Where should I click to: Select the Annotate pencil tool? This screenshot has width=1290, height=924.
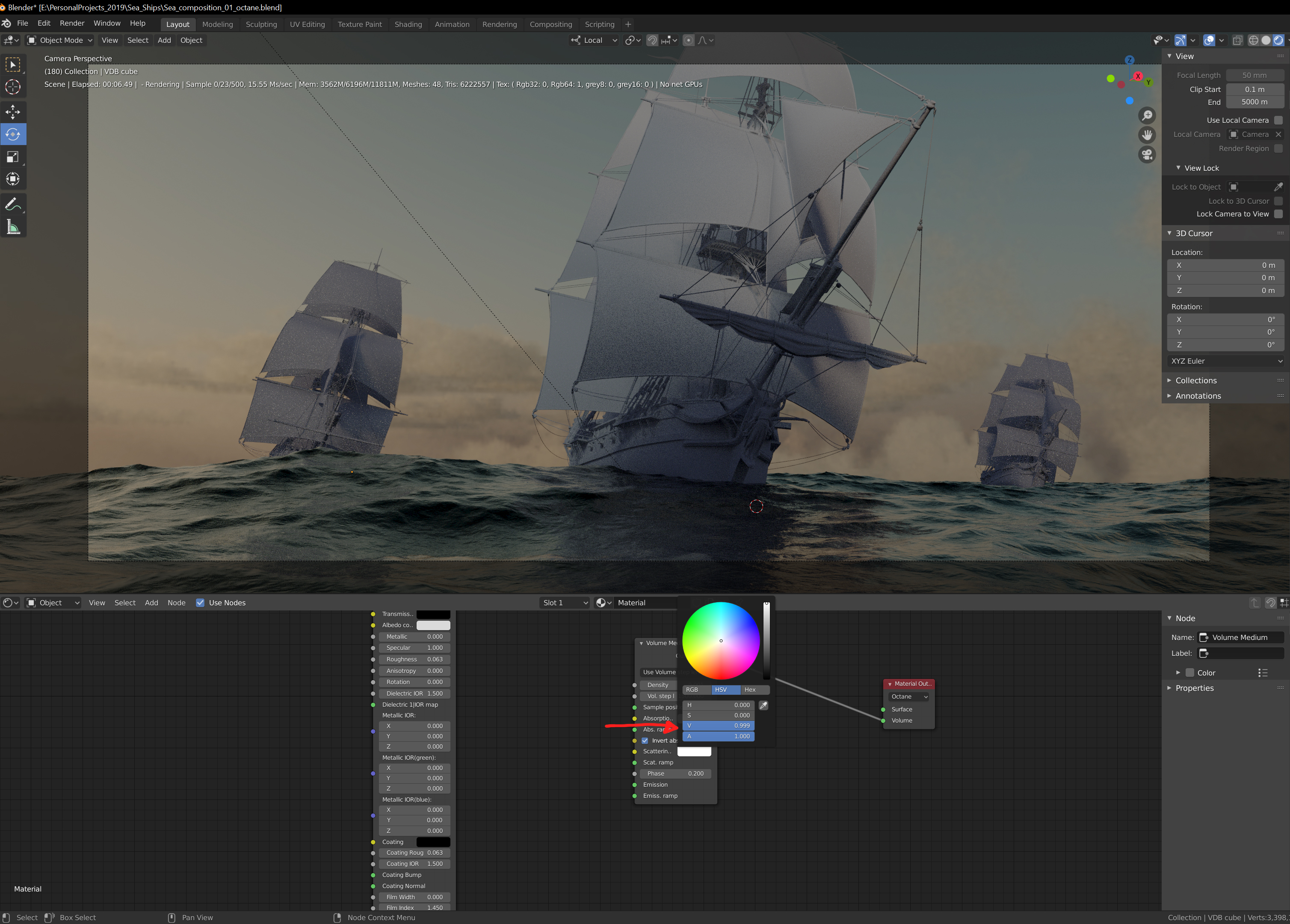point(12,205)
